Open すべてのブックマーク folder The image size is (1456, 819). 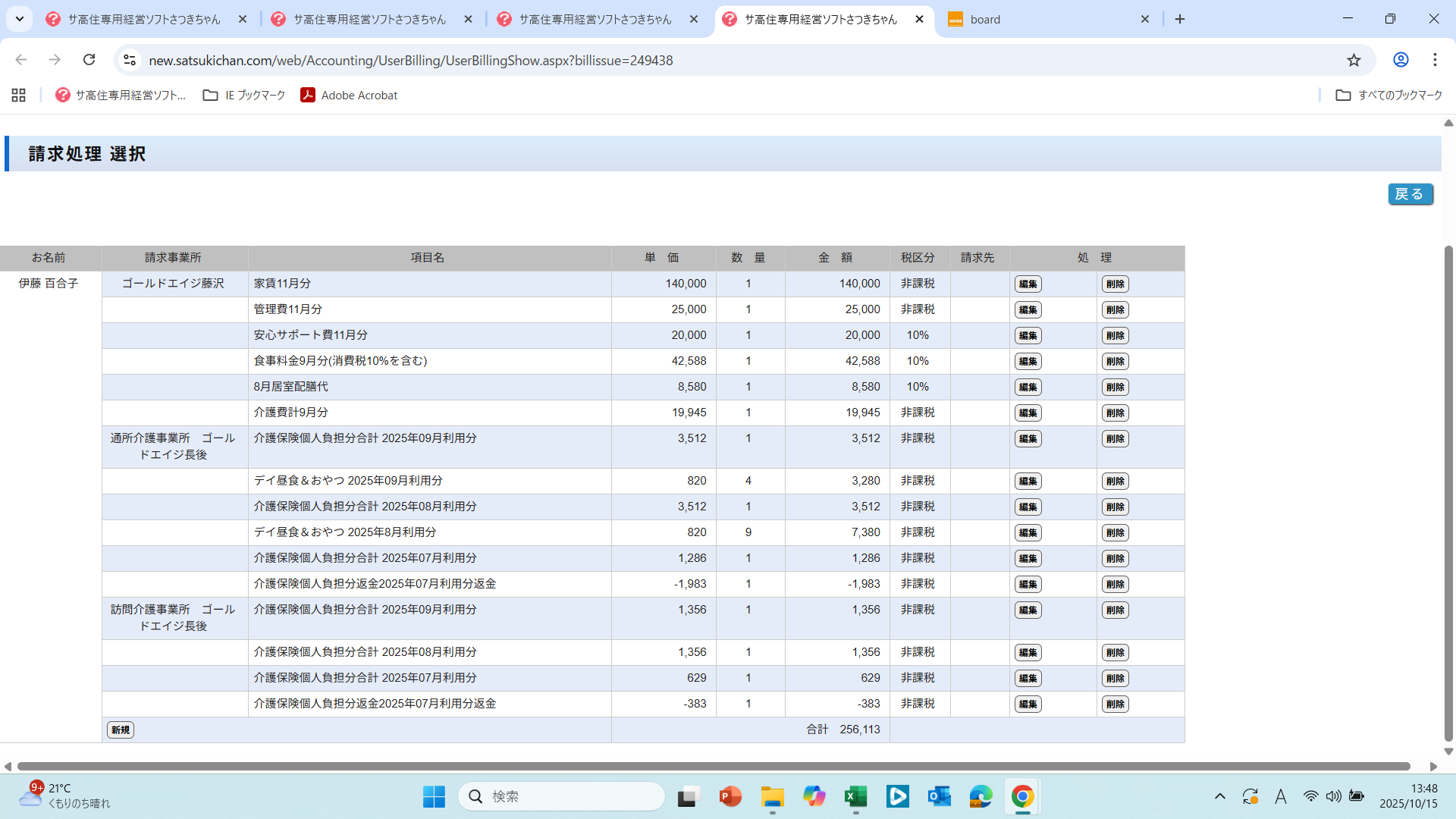point(1389,95)
